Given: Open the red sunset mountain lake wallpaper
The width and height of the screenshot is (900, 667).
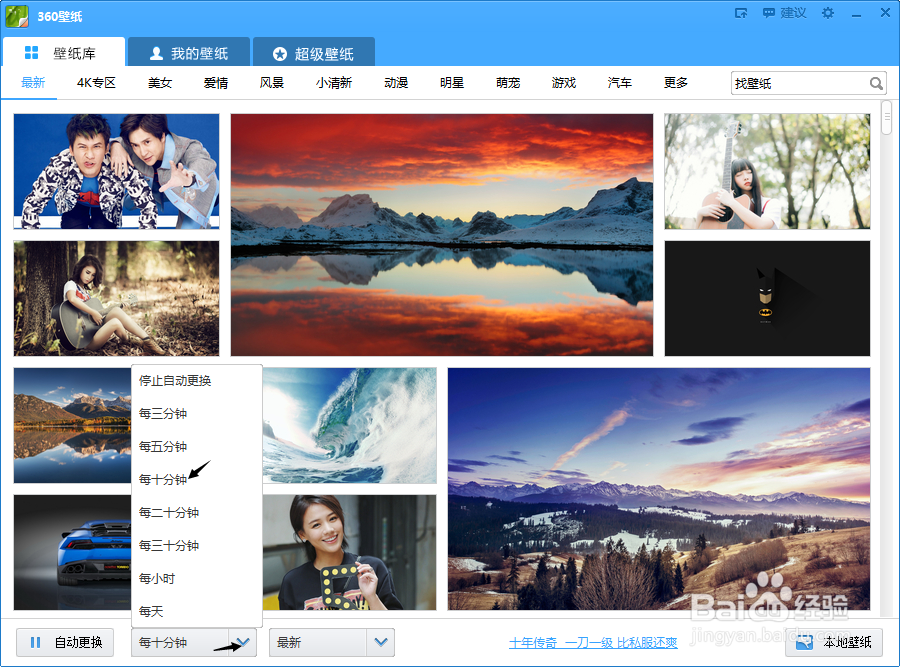Looking at the screenshot, I should point(442,235).
